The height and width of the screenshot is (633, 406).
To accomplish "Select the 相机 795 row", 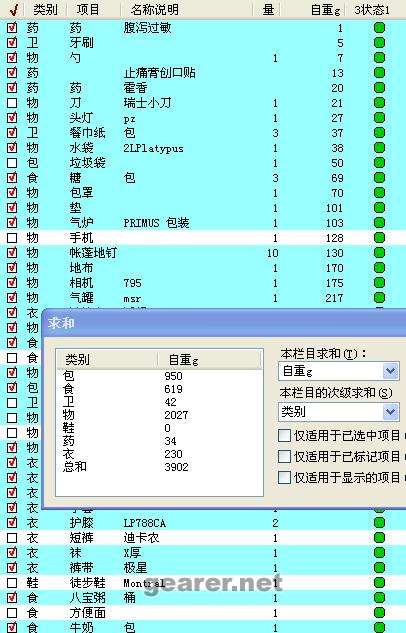I will click(x=203, y=283).
